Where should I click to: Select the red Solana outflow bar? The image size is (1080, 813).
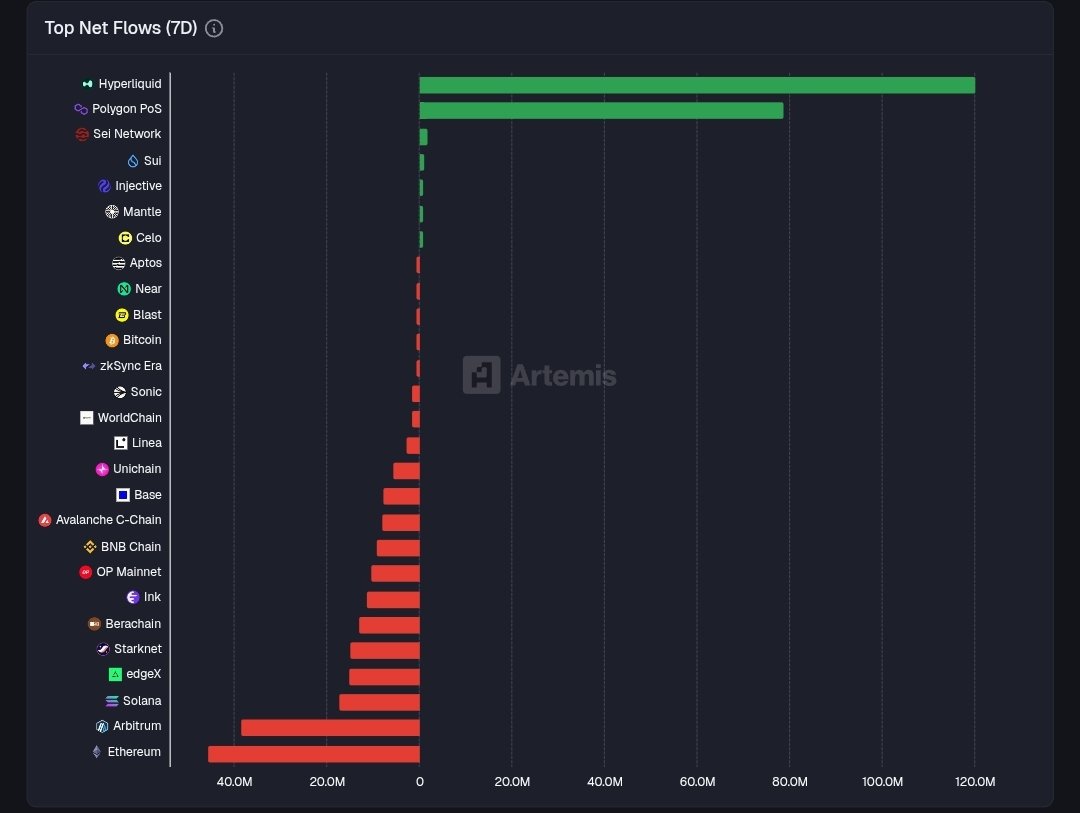click(380, 702)
